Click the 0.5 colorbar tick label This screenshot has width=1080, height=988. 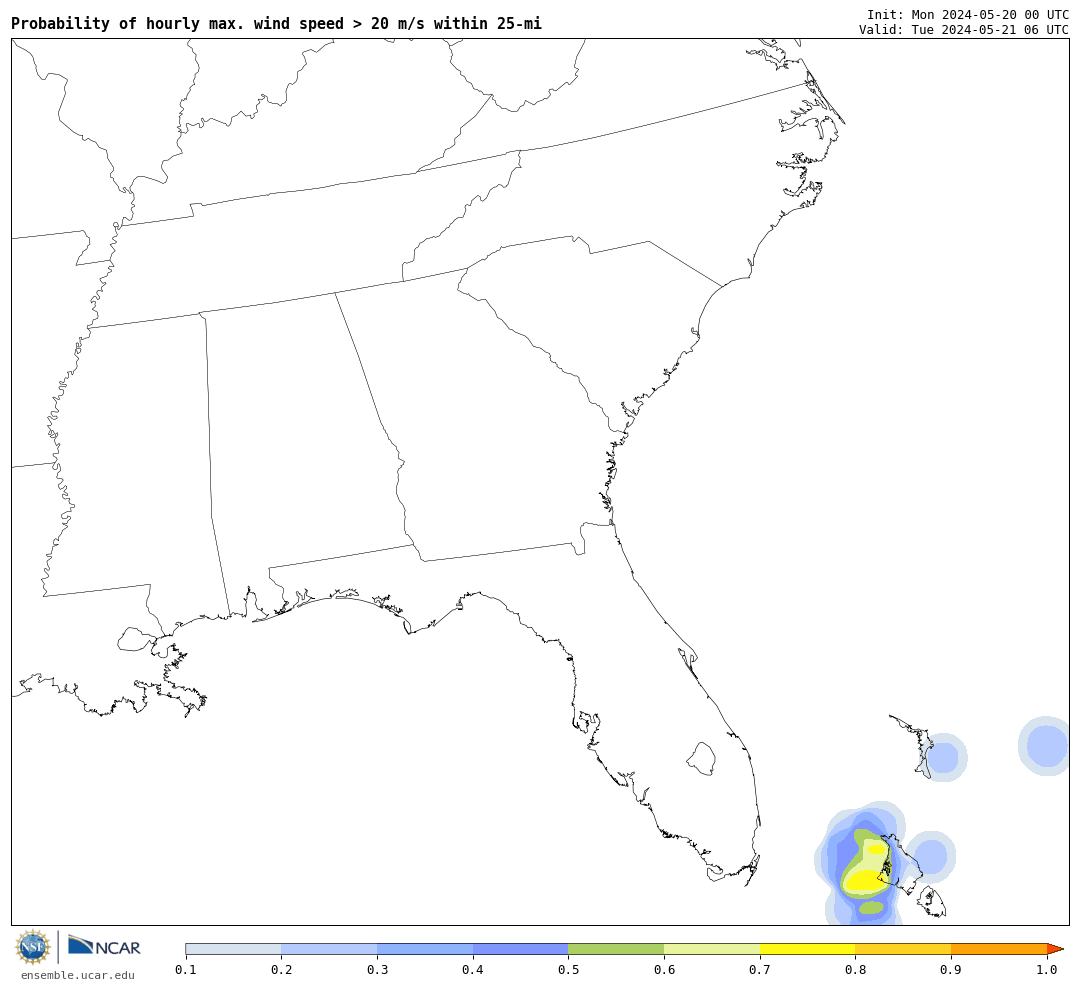[x=568, y=970]
